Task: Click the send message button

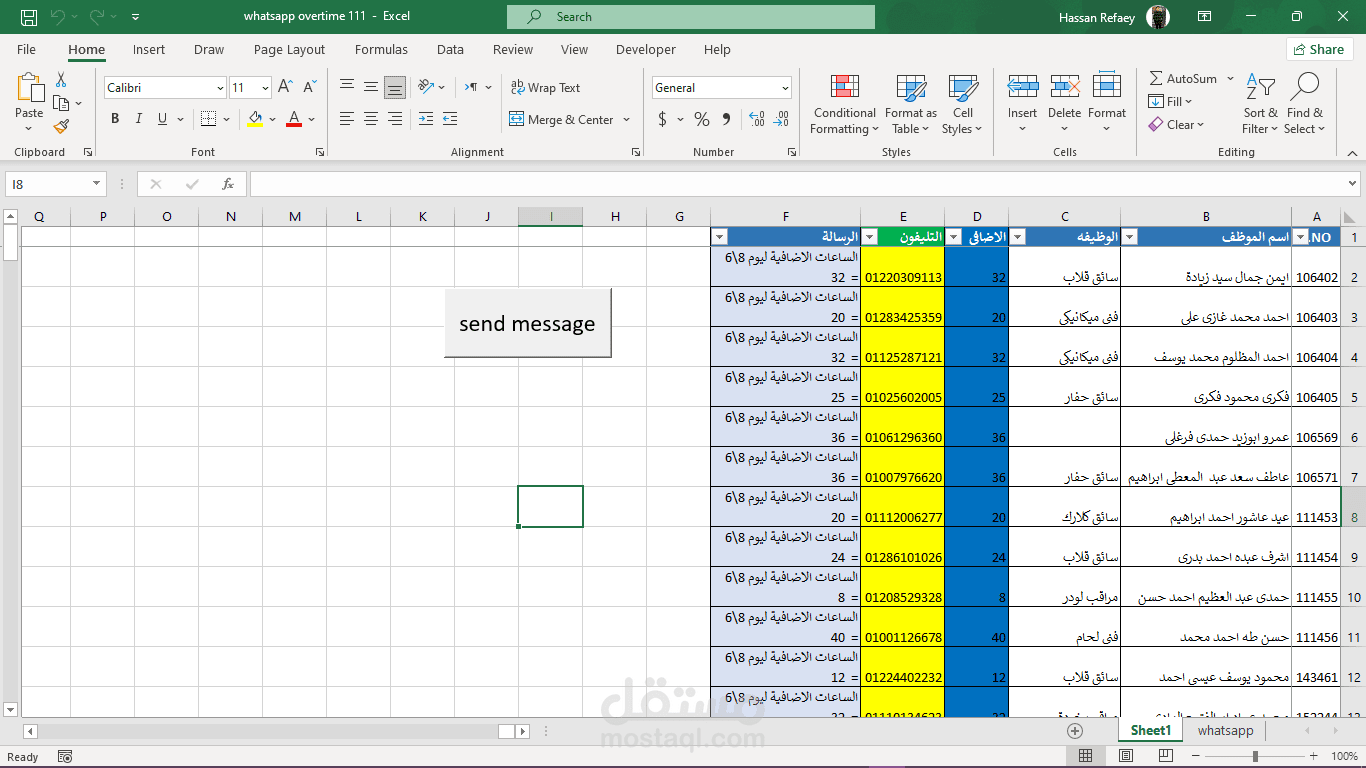Action: (527, 324)
